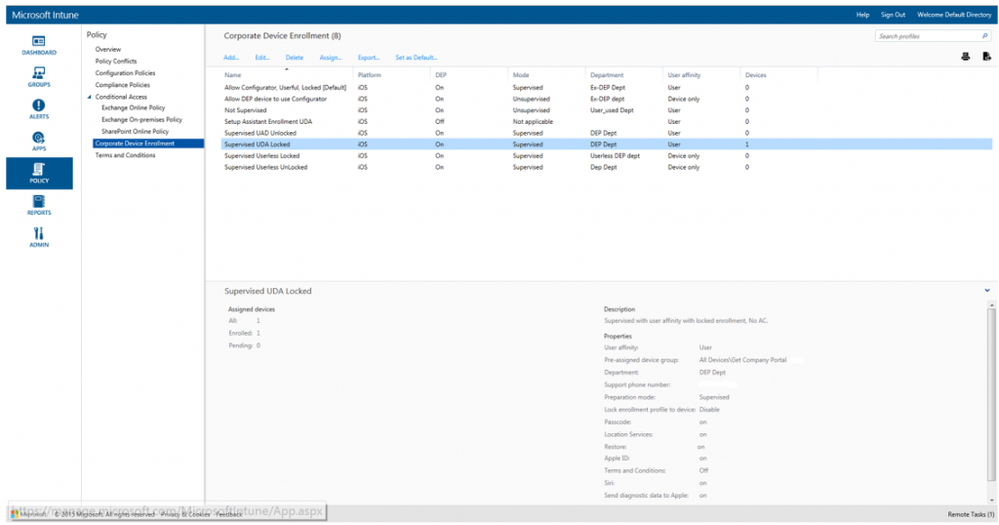Screen dimensions: 999x525
Task: Click the Export... command
Action: pyautogui.click(x=368, y=57)
